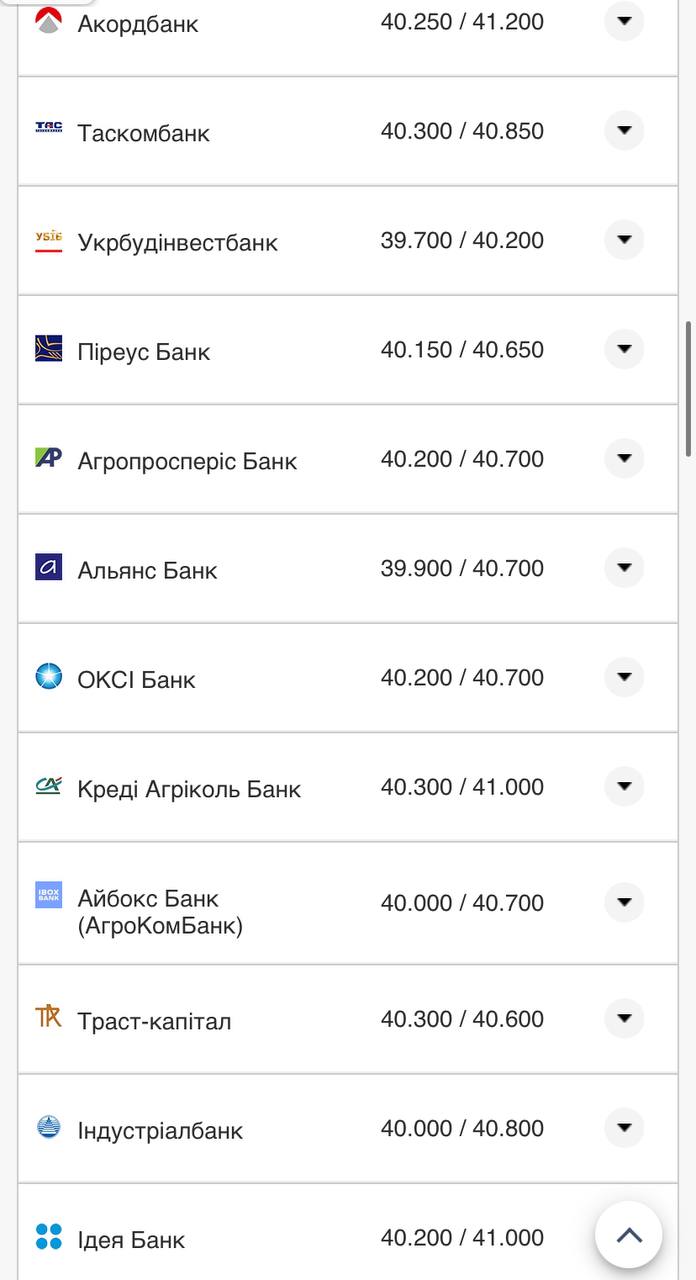Click the Агропросперіс Банк logo icon
The height and width of the screenshot is (1280, 696).
point(48,458)
